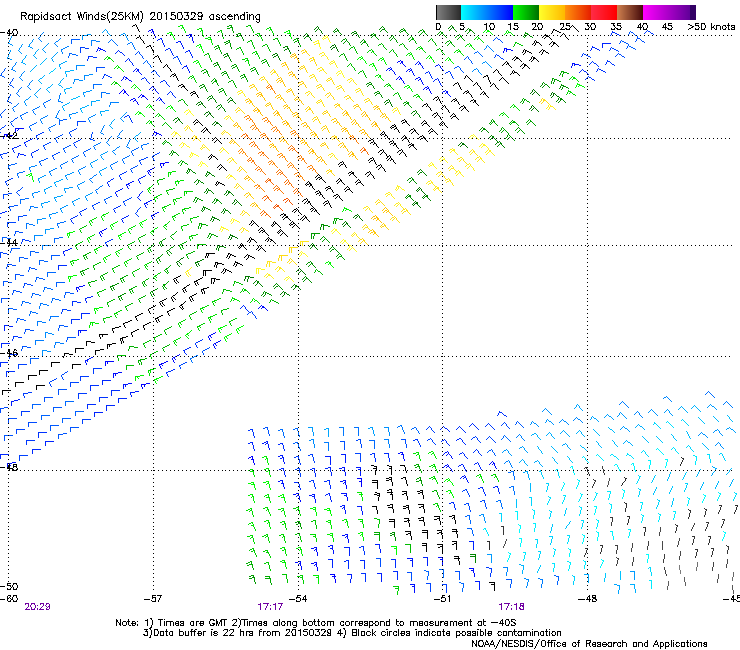
Task: Click the '30' legend scale label
Action: [590, 27]
